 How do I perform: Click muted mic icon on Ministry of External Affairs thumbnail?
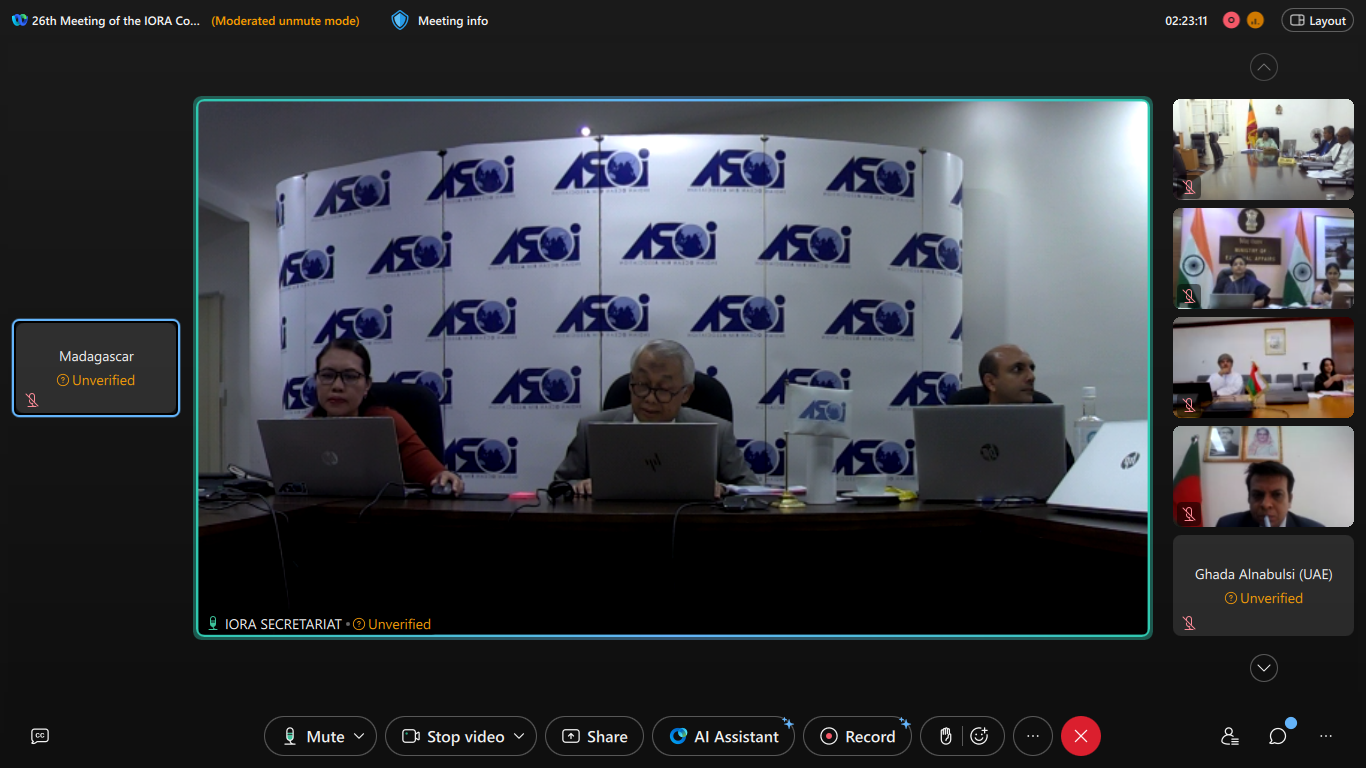(x=1189, y=296)
